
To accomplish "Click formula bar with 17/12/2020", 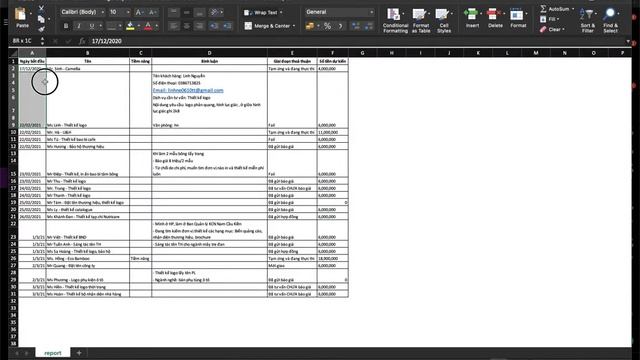I will pos(355,41).
